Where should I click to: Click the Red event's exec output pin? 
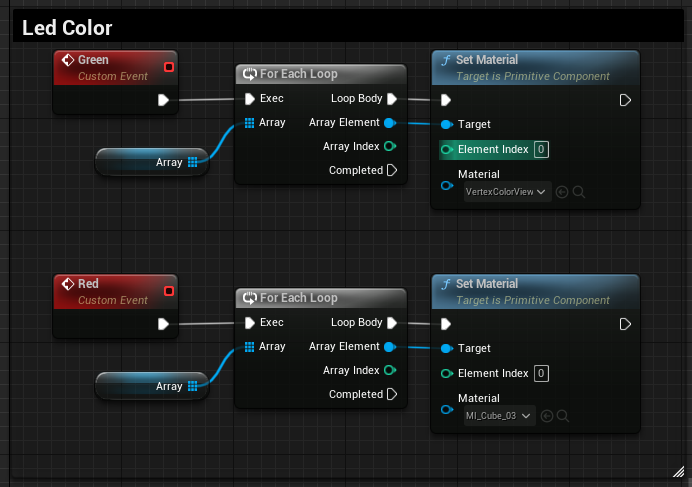(x=163, y=323)
